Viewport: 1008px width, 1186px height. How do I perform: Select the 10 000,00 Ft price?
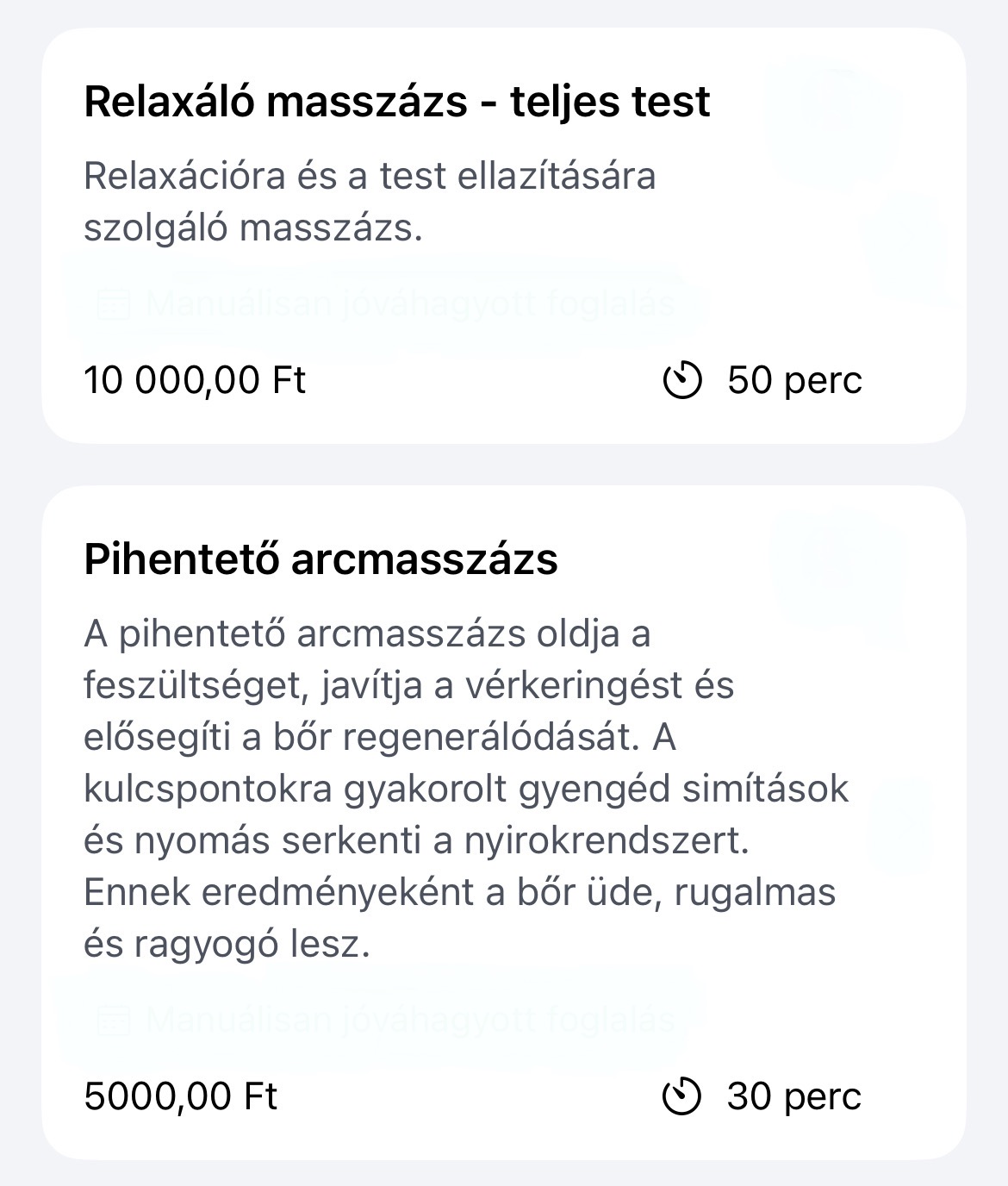[x=195, y=380]
